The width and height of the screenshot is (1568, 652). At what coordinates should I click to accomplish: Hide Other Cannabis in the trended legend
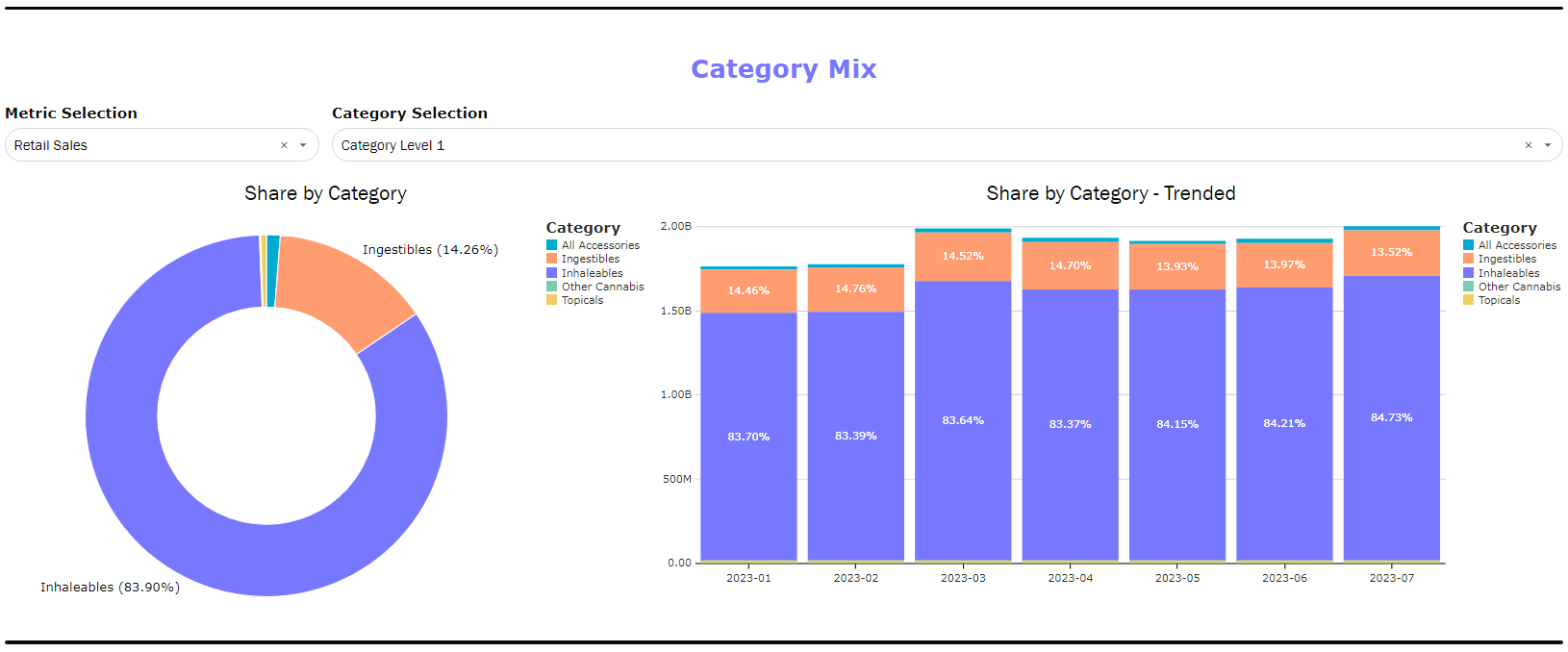[1519, 287]
